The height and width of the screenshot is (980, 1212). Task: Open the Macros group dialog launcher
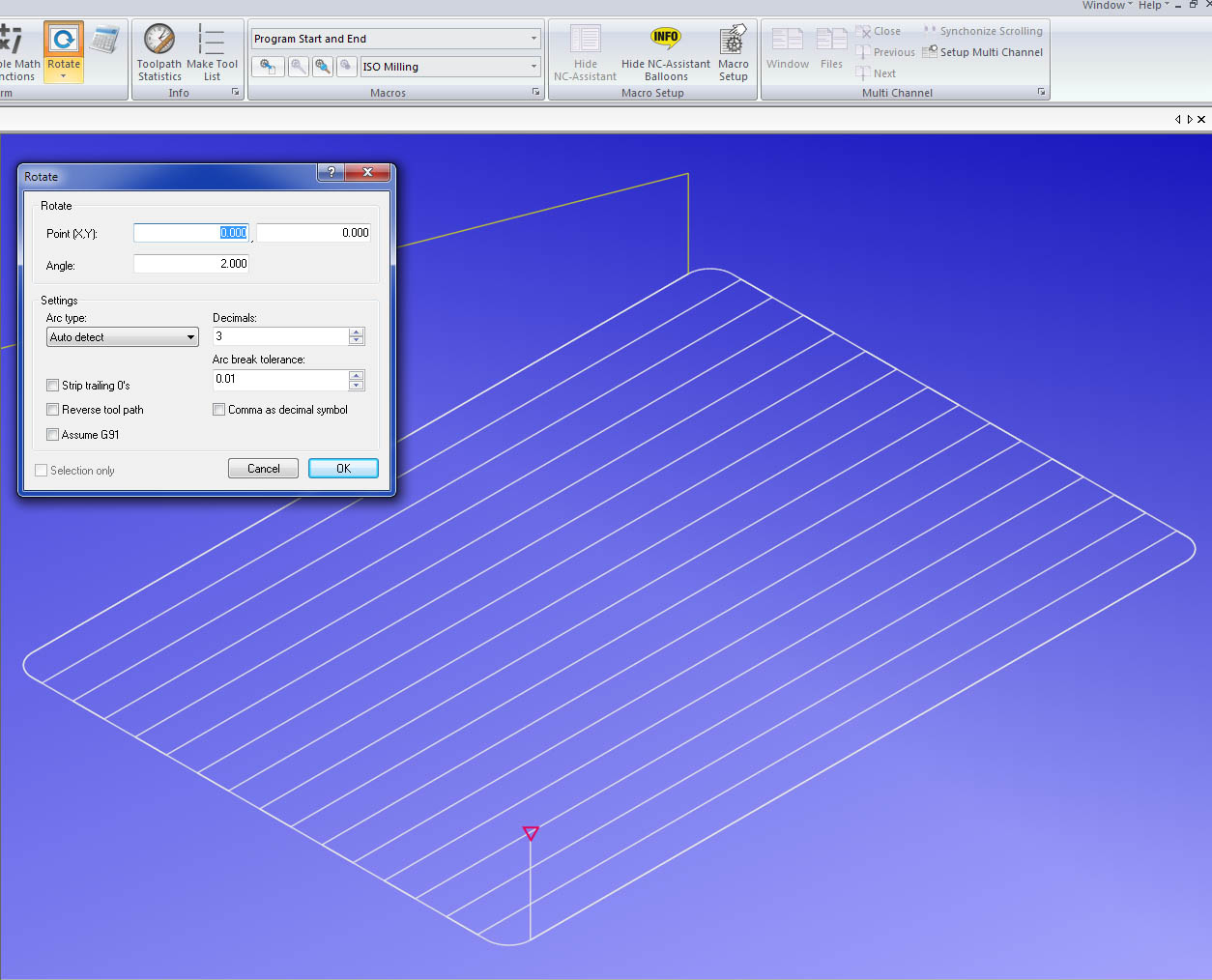pos(536,93)
